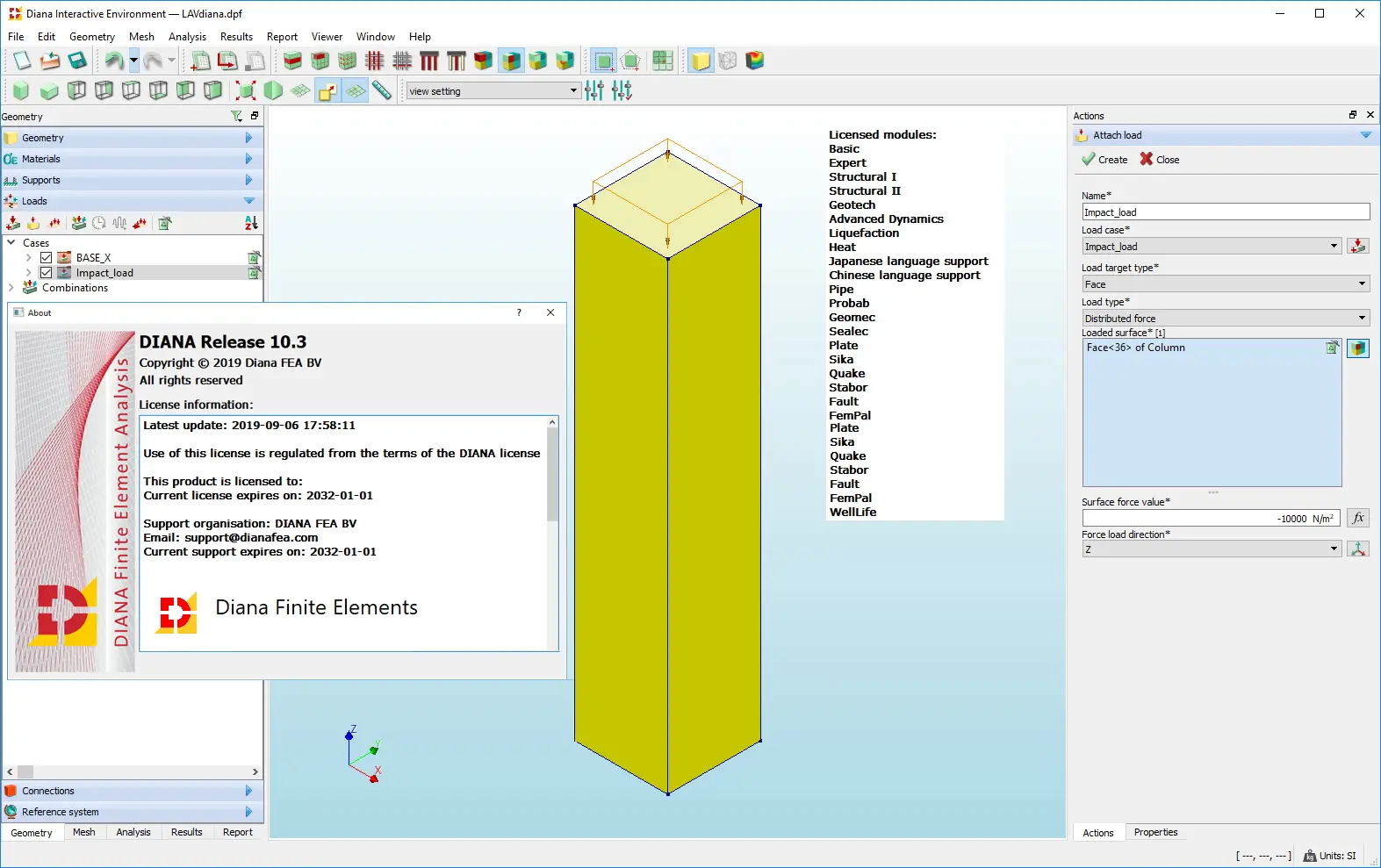Expand the Supports section
The height and width of the screenshot is (868, 1381).
132,180
